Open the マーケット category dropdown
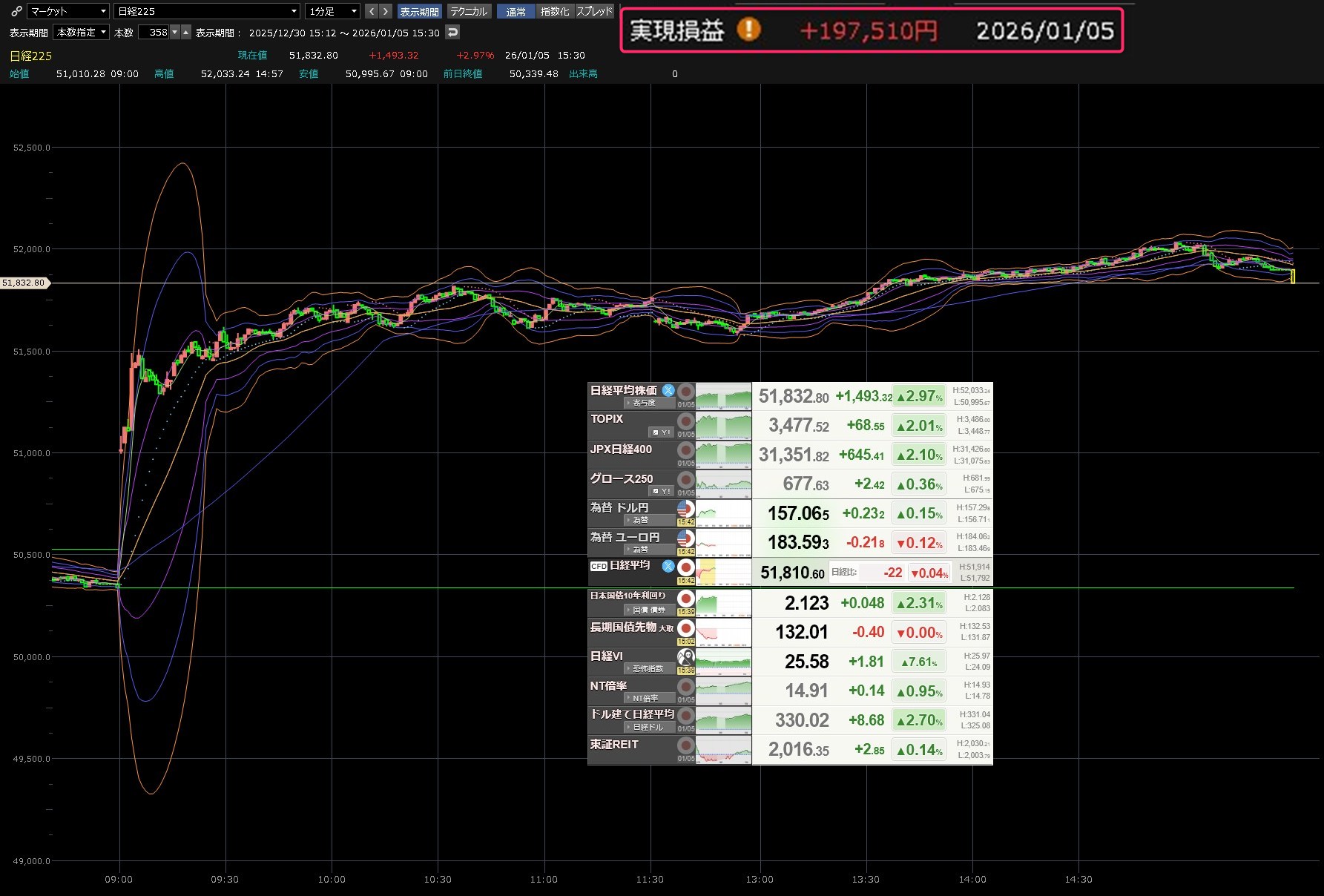The width and height of the screenshot is (1324, 896). point(68,11)
